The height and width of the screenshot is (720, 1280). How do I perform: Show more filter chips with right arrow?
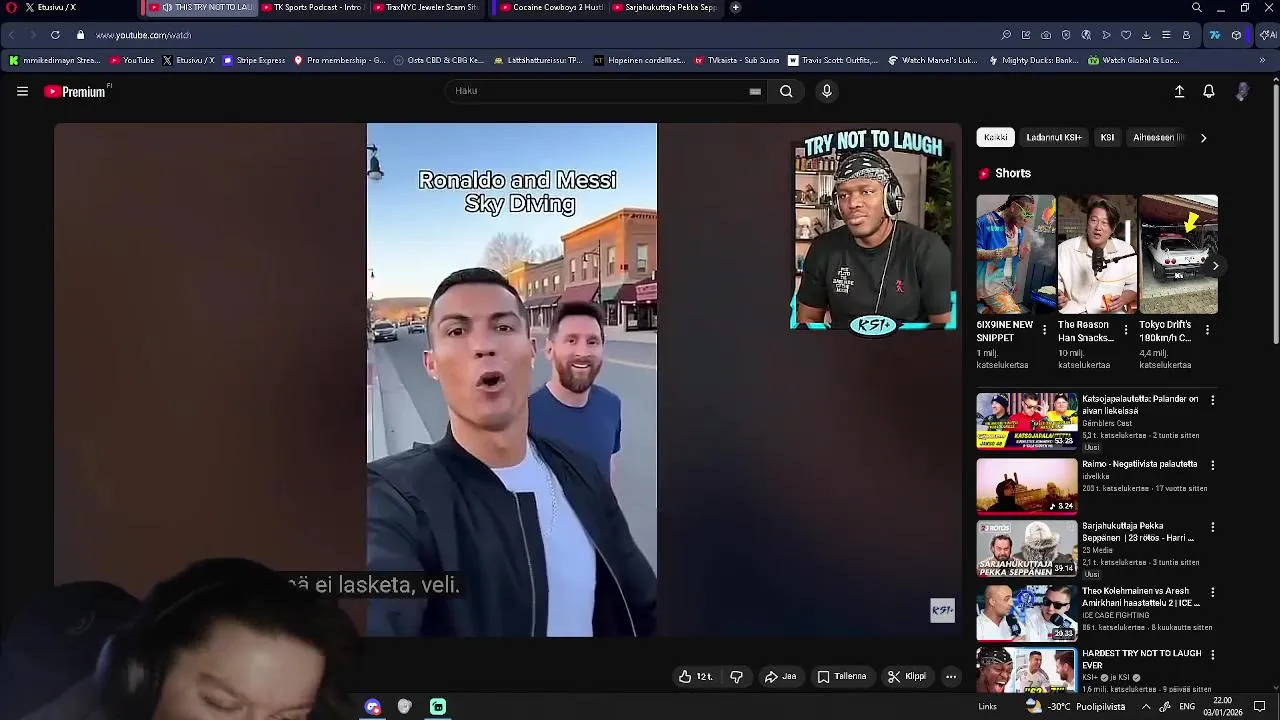pos(1203,138)
